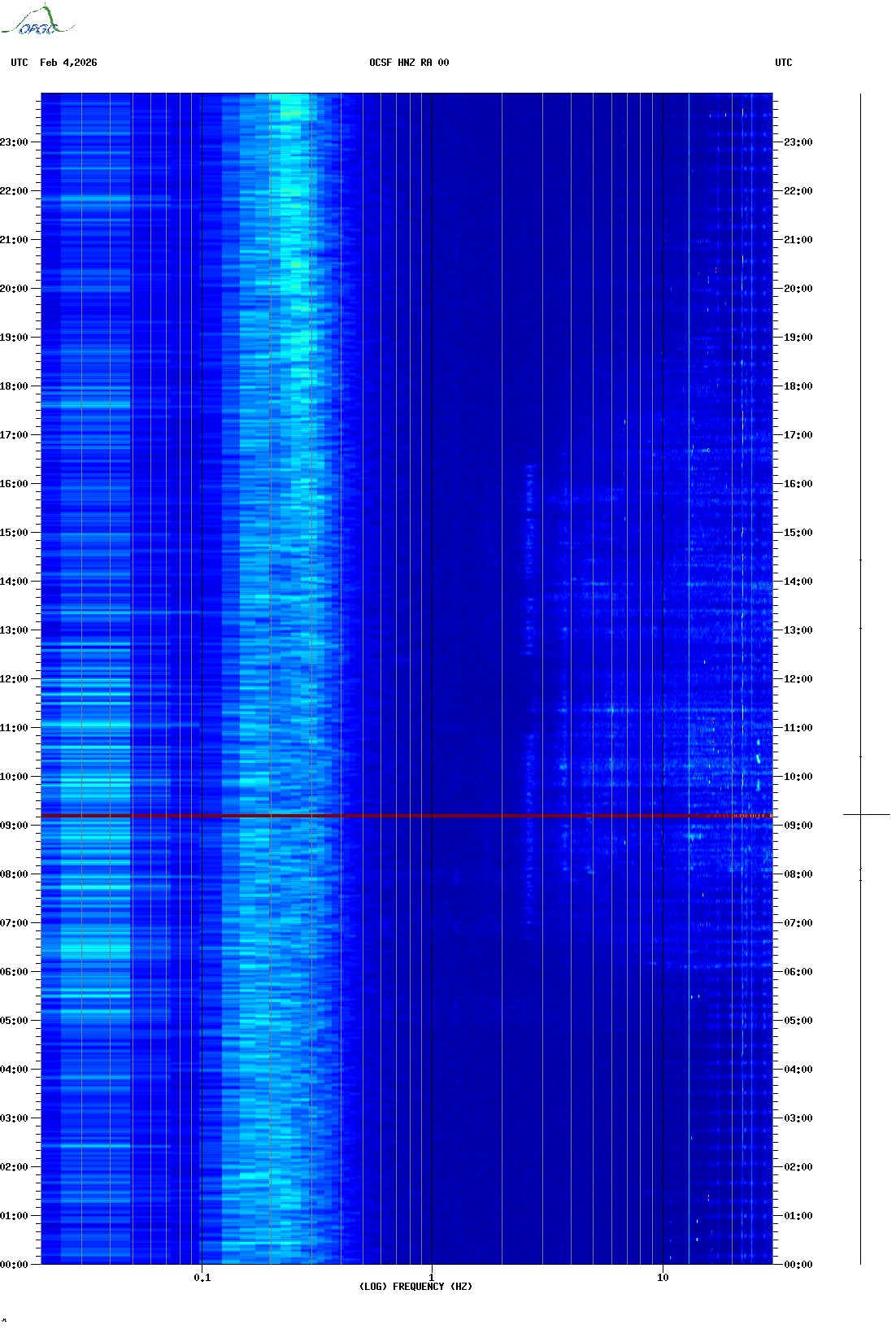Click the OGS logo at top left
This screenshot has width=896, height=1329.
coord(37,20)
